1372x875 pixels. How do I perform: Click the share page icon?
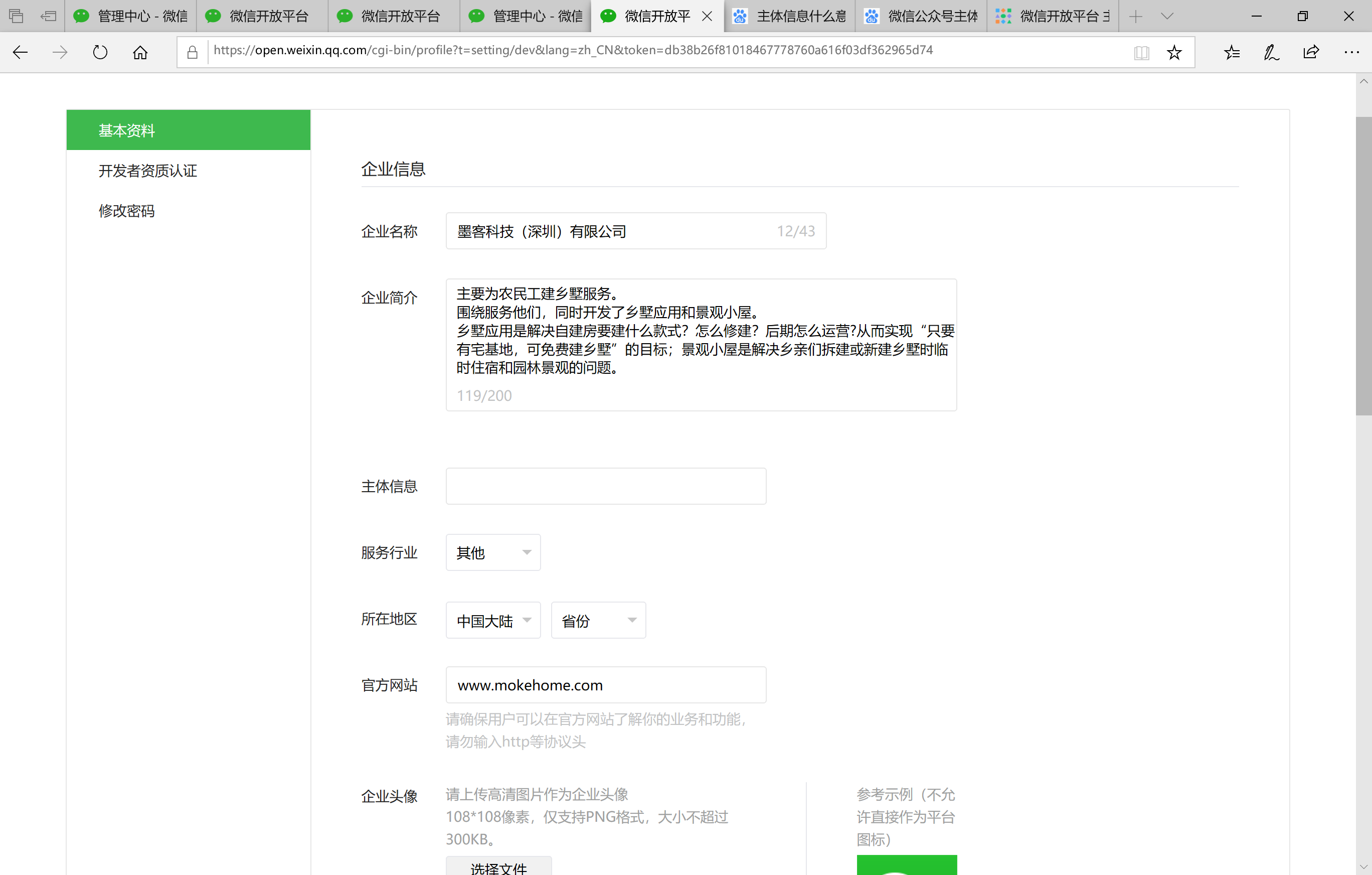(1311, 53)
